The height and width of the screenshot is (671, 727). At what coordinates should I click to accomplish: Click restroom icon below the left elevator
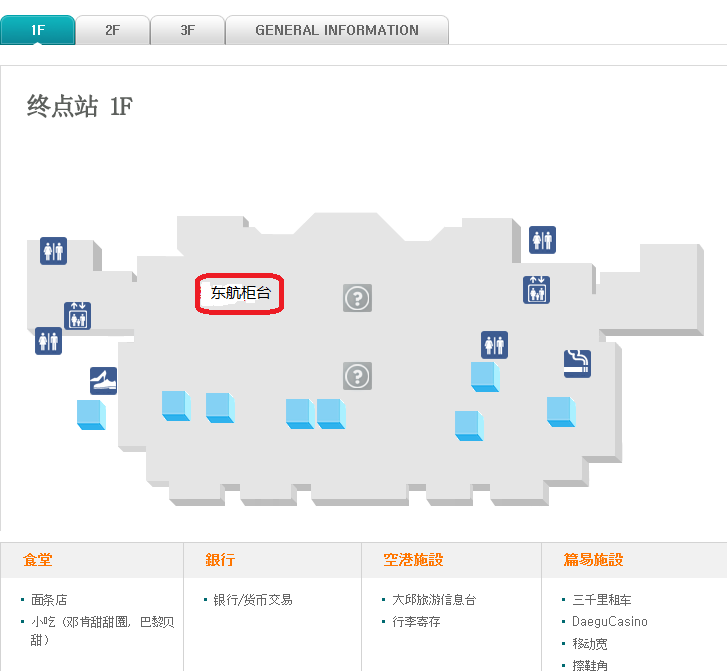(x=49, y=341)
